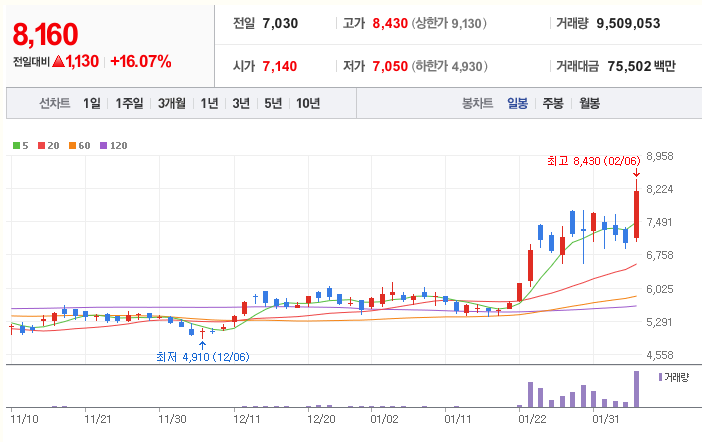Screen dimensions: 702x442
Task: Click the 시가 value 7,140
Action: pos(280,66)
